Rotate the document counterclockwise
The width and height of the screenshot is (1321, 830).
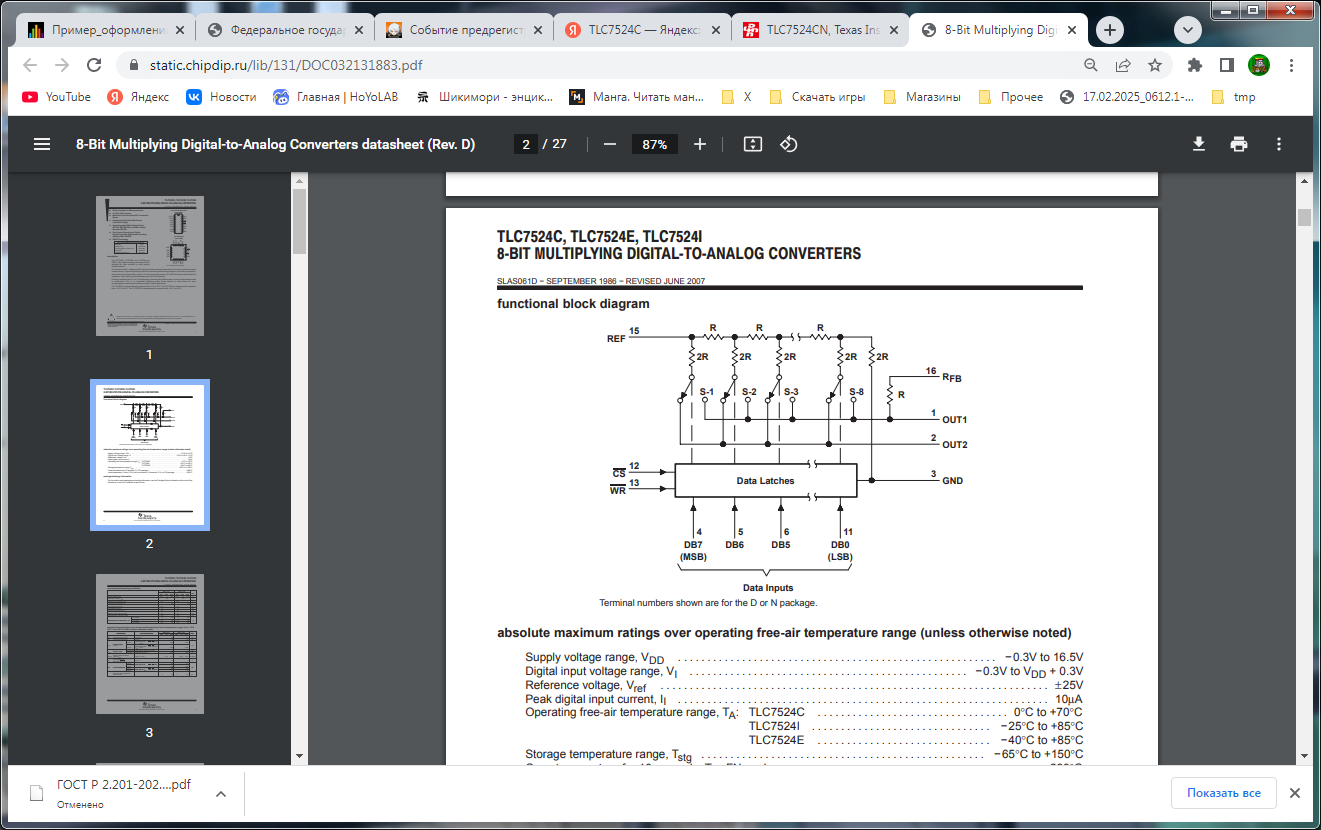[789, 144]
